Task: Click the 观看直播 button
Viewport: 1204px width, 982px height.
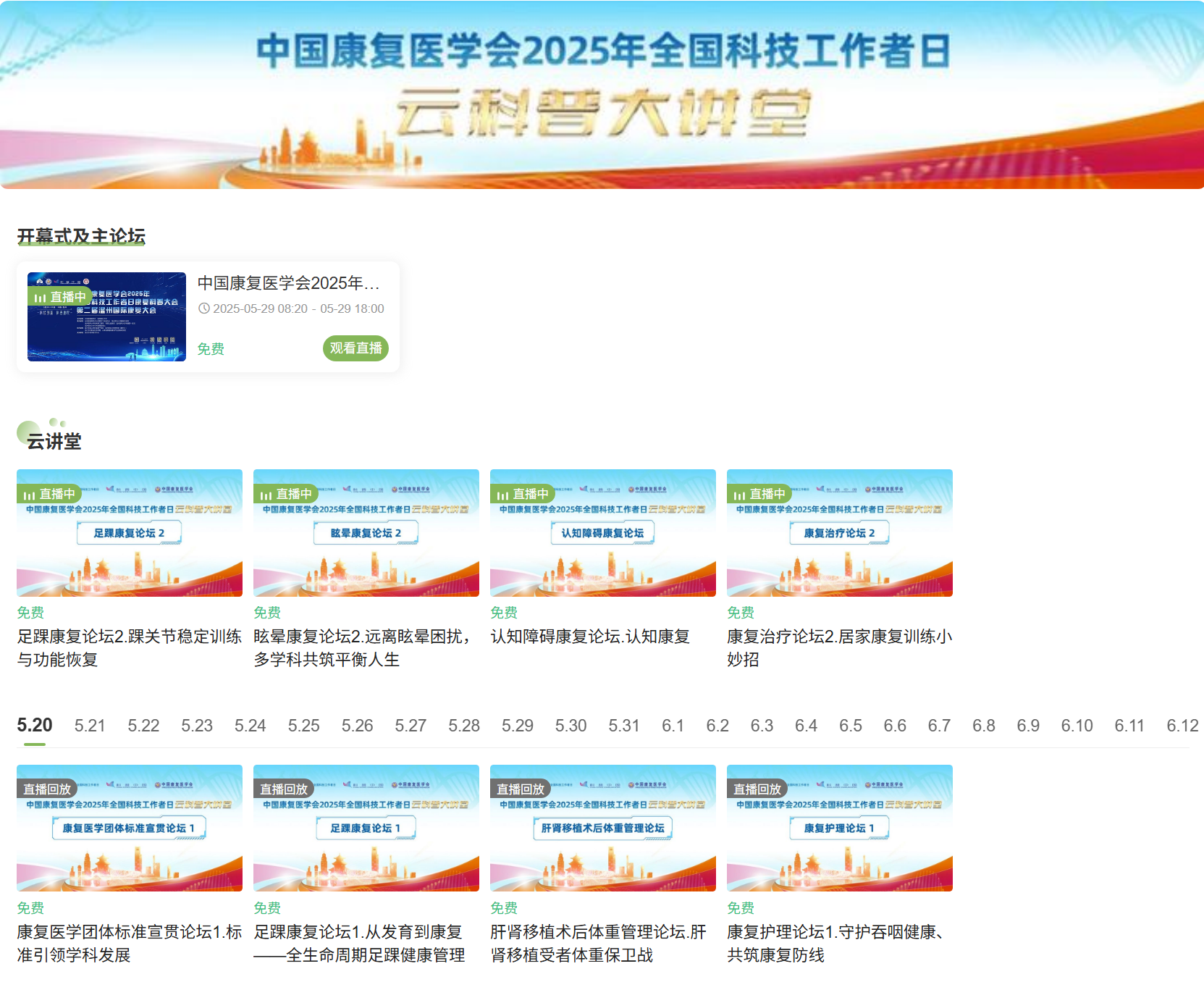Action: (x=355, y=348)
